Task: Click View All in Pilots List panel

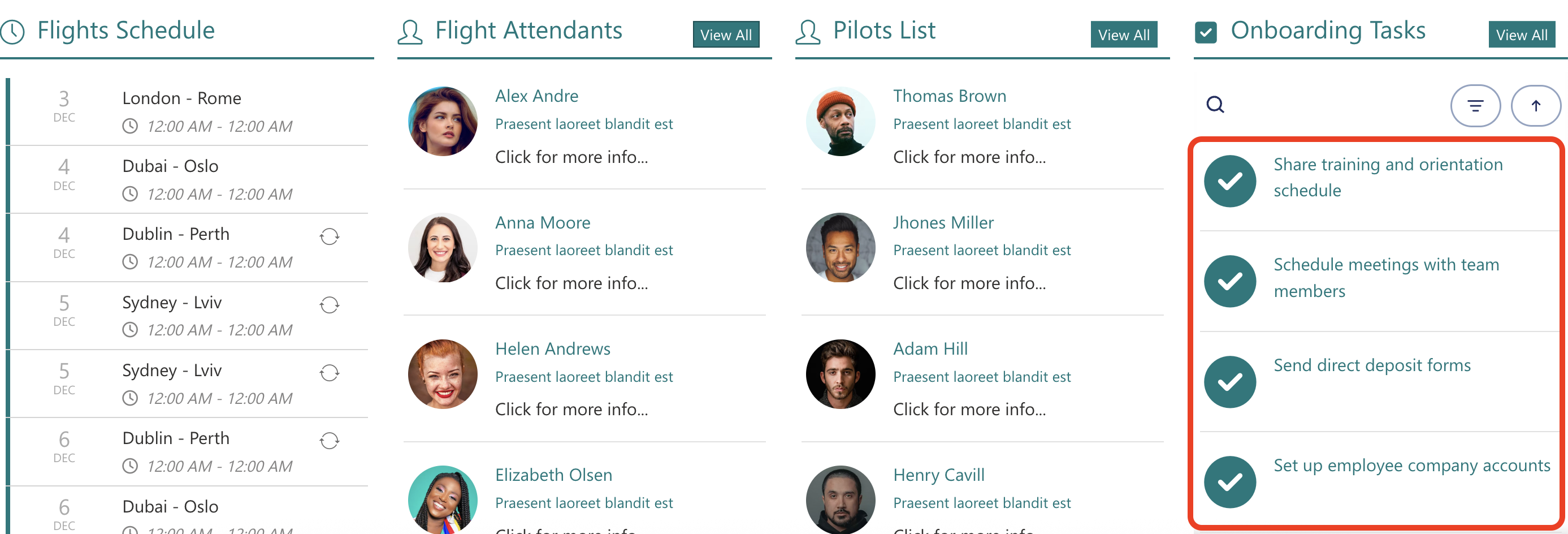Action: 1124,35
